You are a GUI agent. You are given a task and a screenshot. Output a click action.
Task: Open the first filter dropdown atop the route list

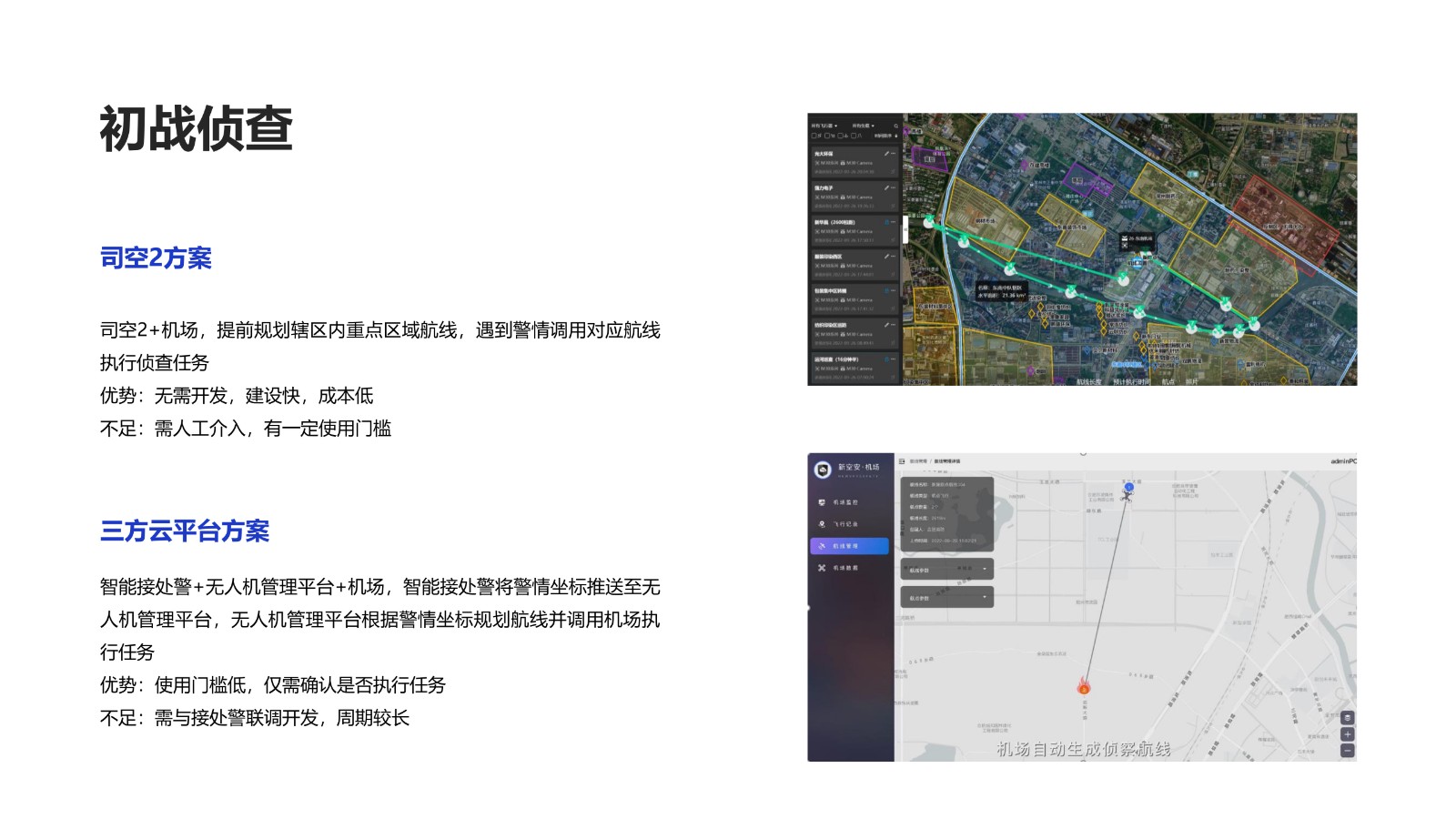point(824,126)
